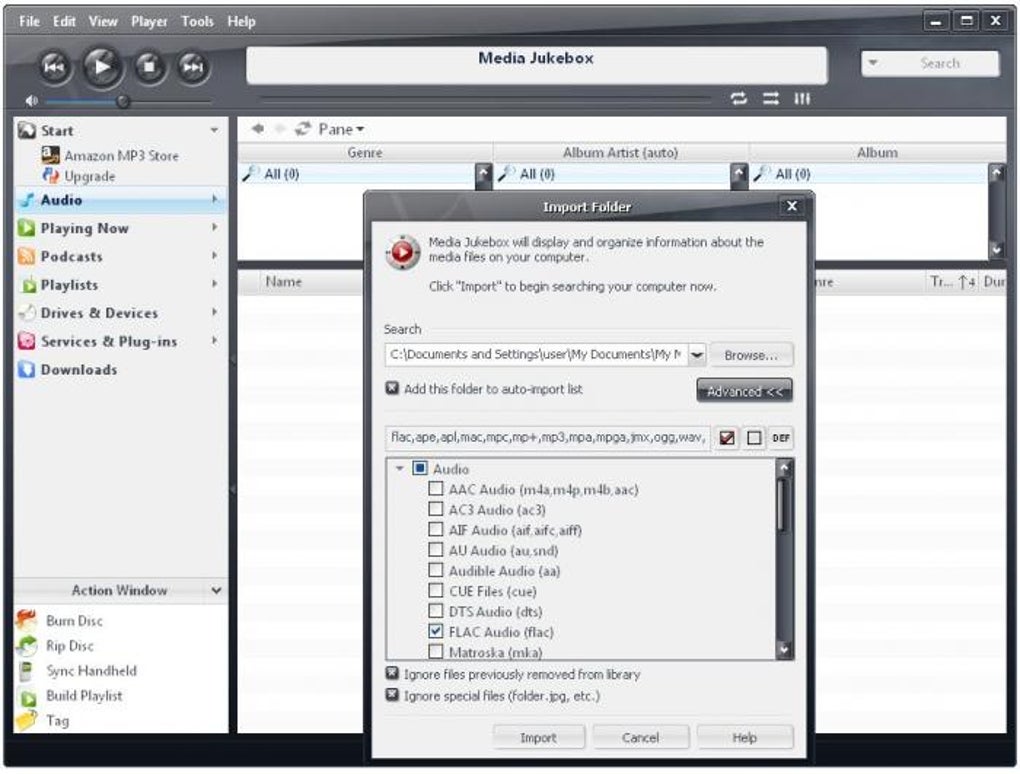Click the Stop playback button
The height and width of the screenshot is (774, 1020).
click(150, 66)
